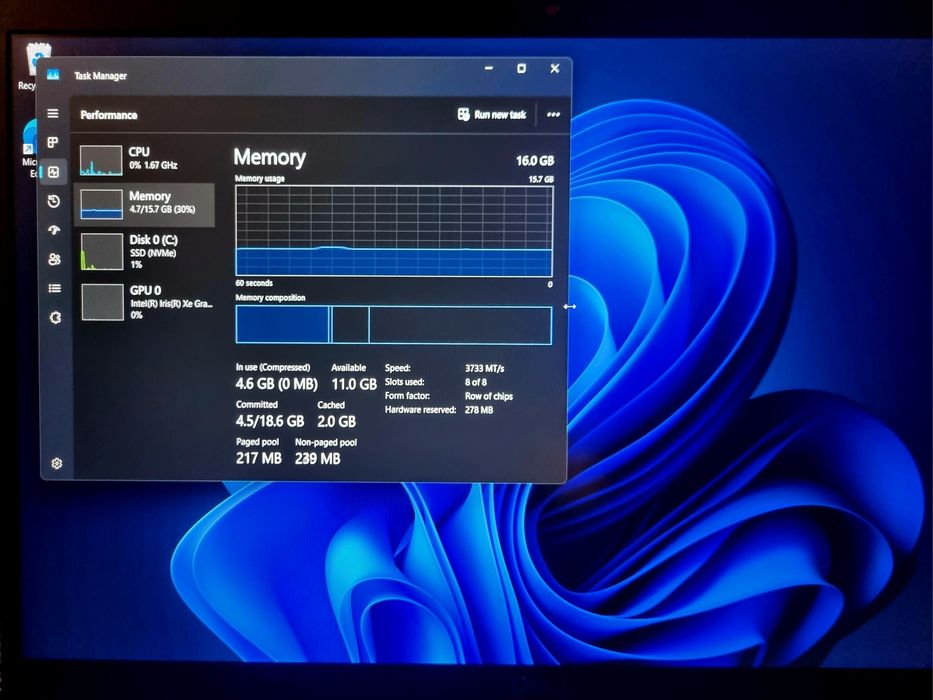Image resolution: width=933 pixels, height=700 pixels.
Task: Click the Non-paged pool value 239 MB
Action: [318, 459]
